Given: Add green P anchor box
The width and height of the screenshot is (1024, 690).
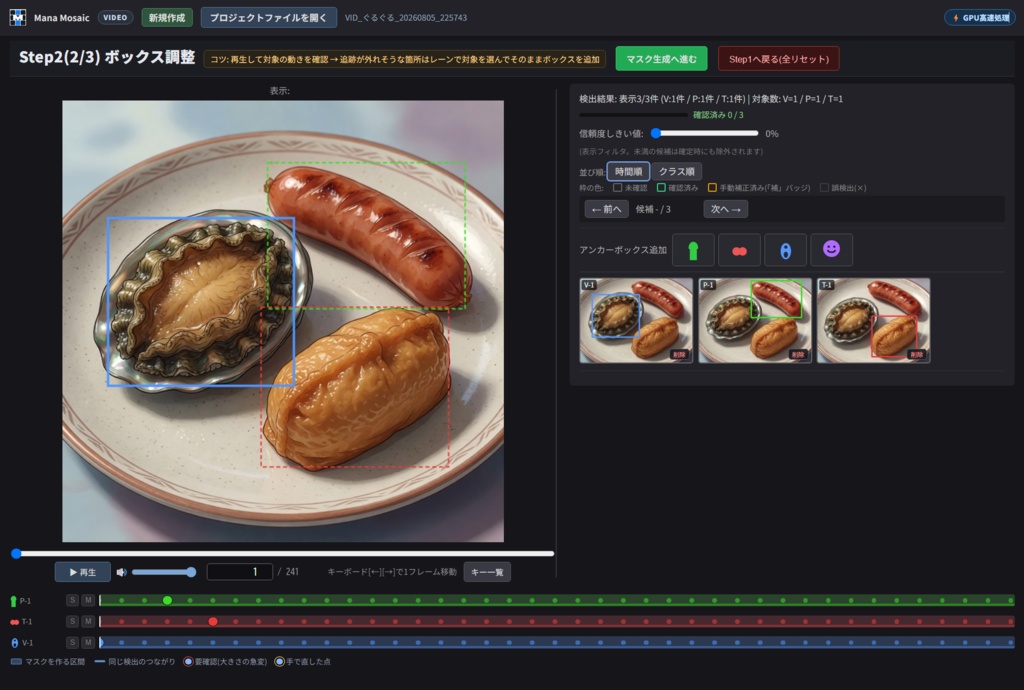Looking at the screenshot, I should [x=693, y=250].
